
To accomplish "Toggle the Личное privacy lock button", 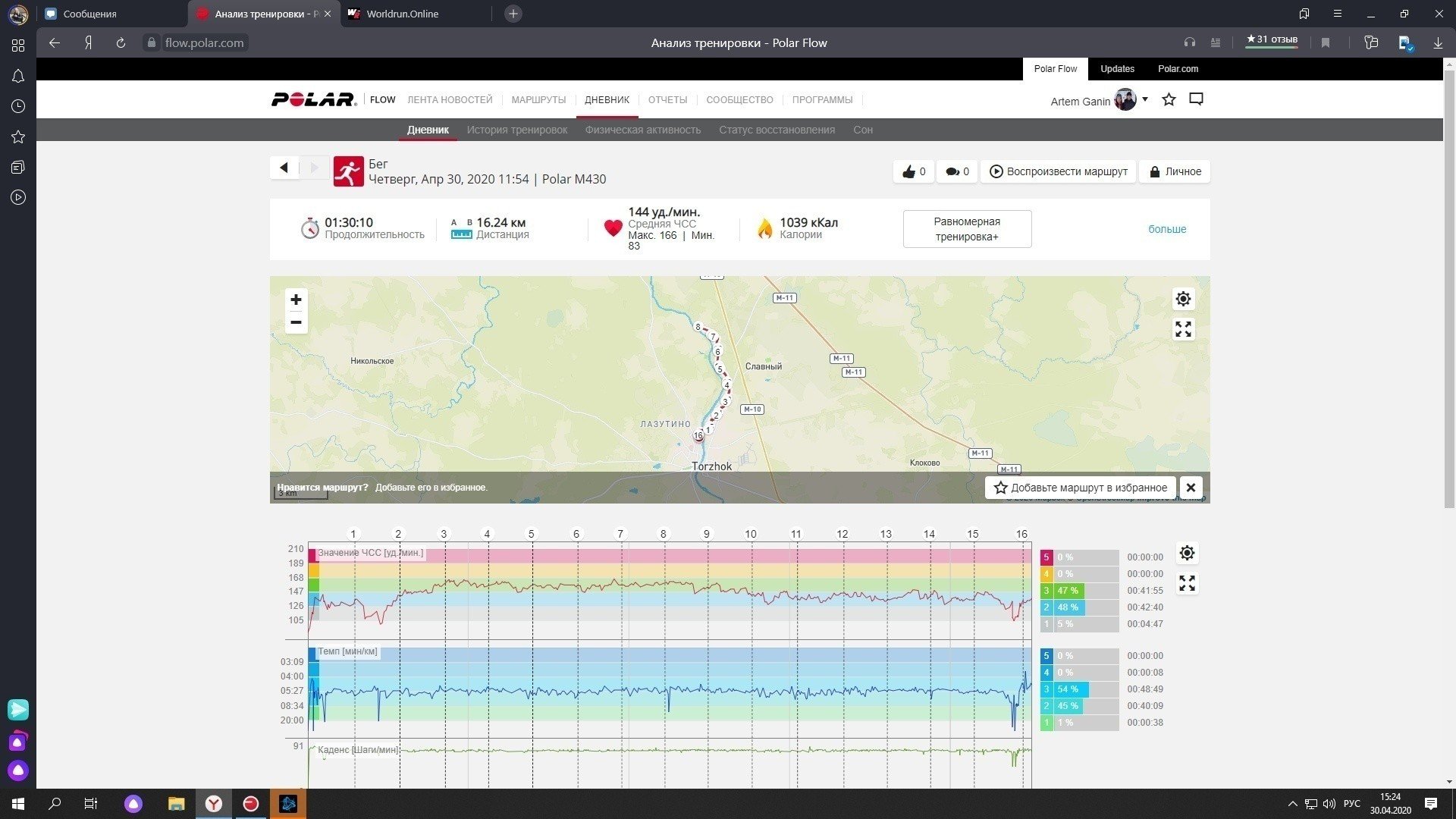I will pyautogui.click(x=1175, y=171).
